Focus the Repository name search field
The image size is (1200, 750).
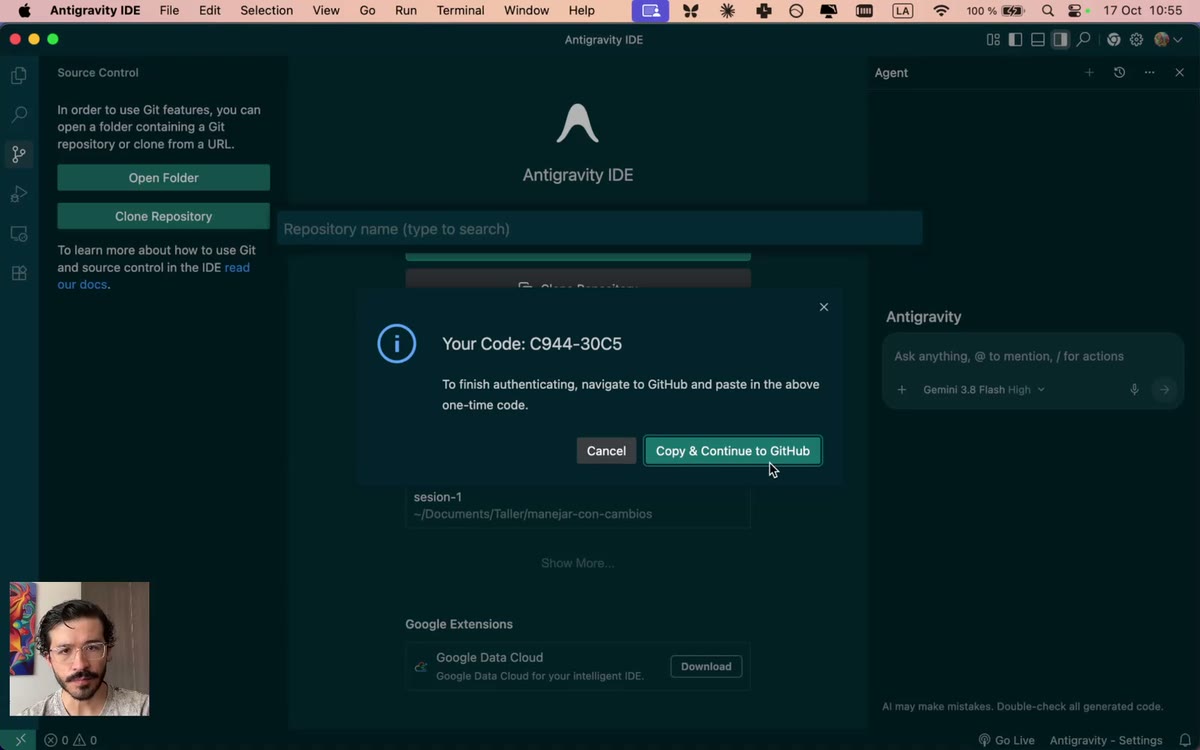[600, 229]
